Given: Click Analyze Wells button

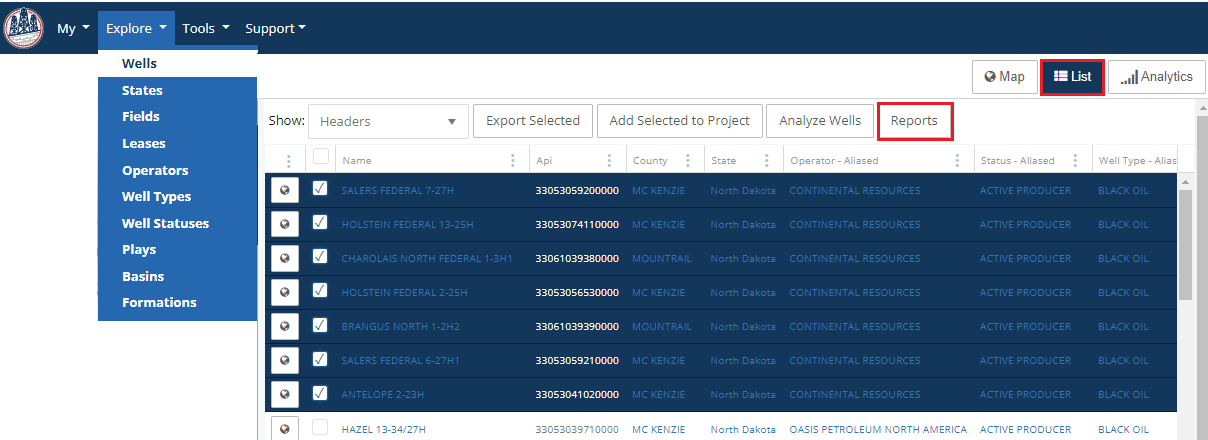Looking at the screenshot, I should 820,121.
